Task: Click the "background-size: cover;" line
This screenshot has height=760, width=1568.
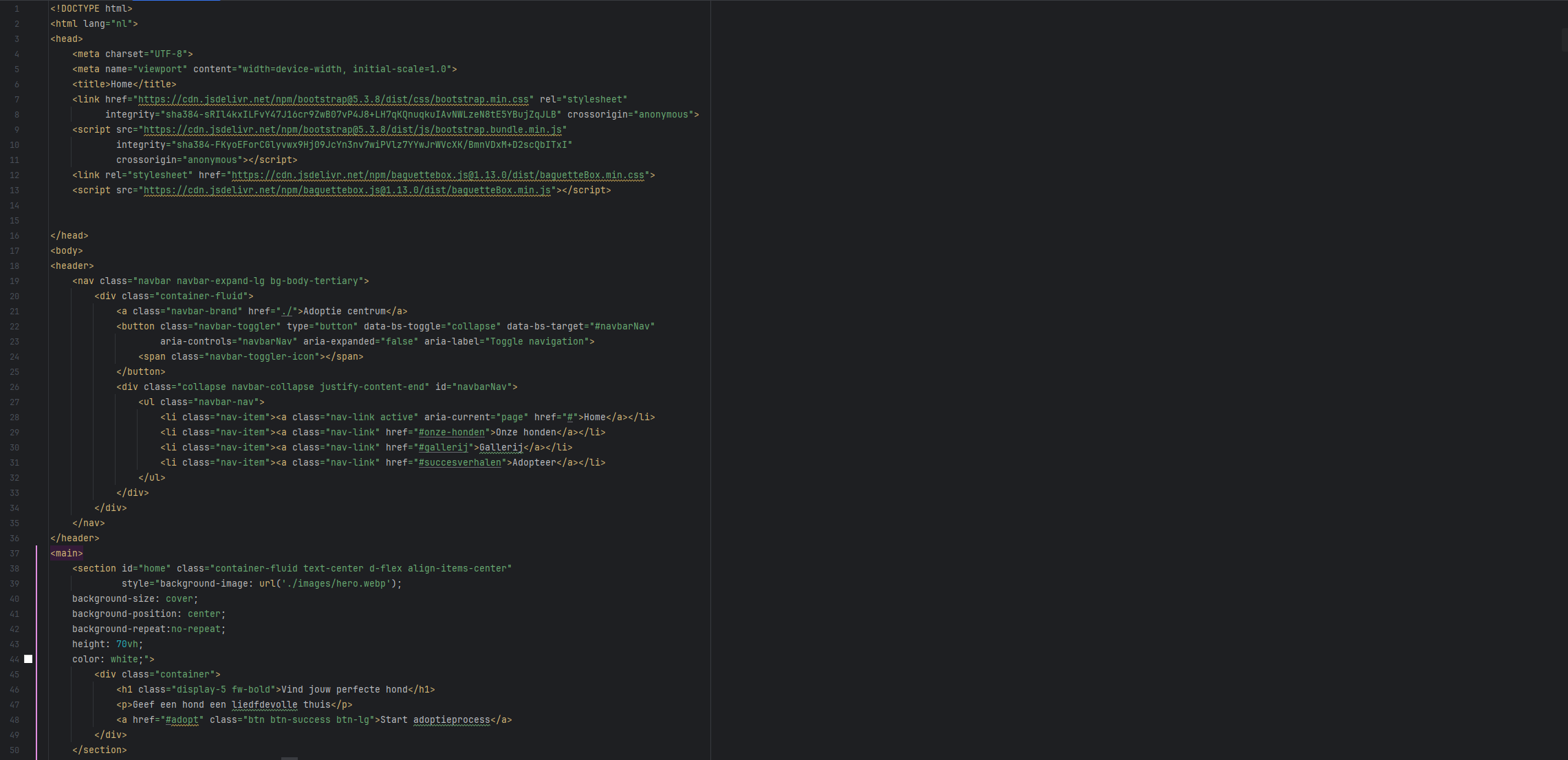Action: click(135, 599)
